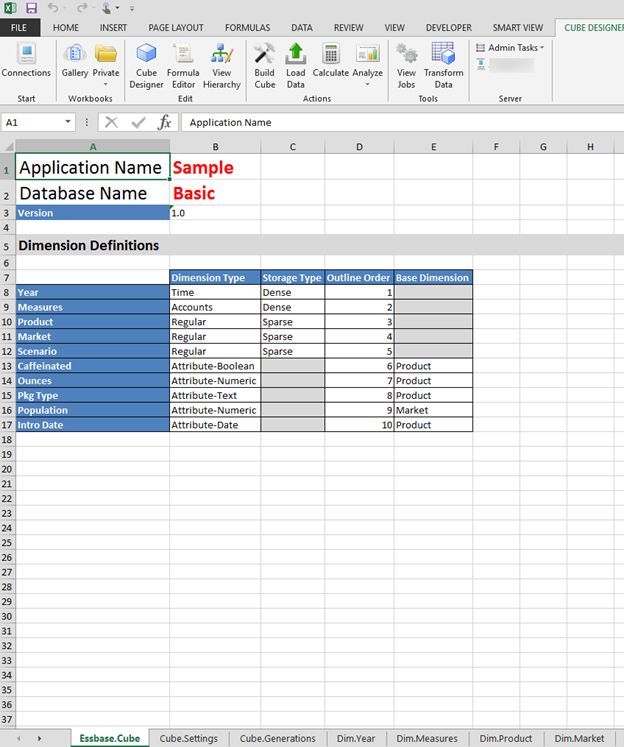Expand the Name Box dropdown arrow
Image resolution: width=624 pixels, height=747 pixels.
pyautogui.click(x=68, y=122)
